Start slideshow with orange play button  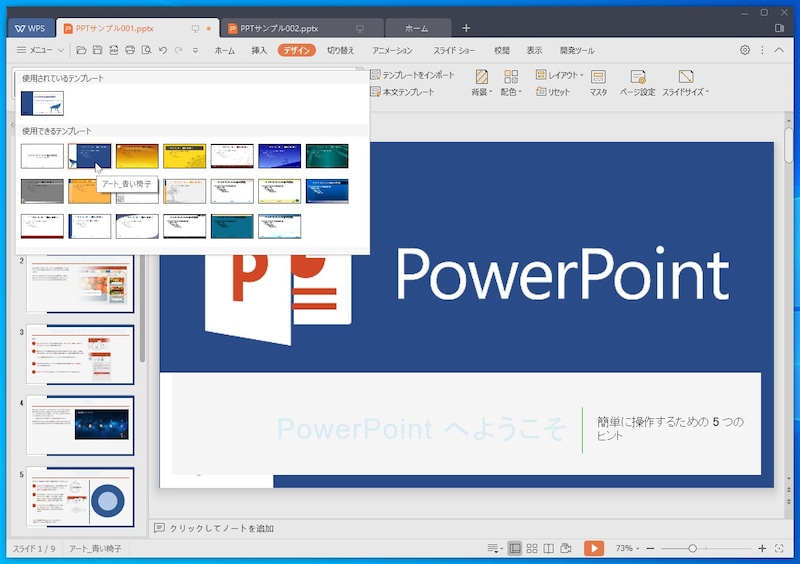pos(594,548)
